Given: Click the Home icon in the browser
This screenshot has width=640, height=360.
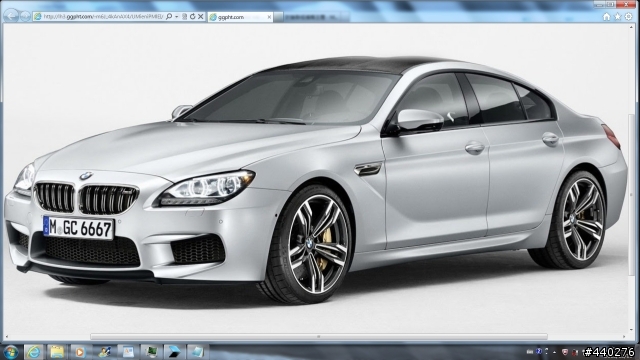Looking at the screenshot, I should [607, 16].
